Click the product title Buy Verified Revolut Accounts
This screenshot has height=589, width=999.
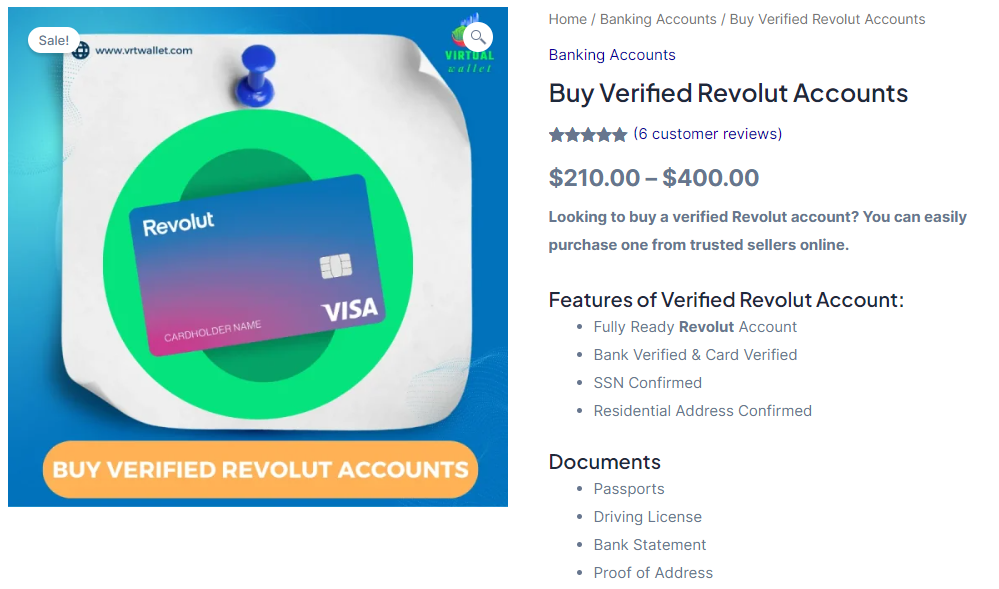point(727,93)
